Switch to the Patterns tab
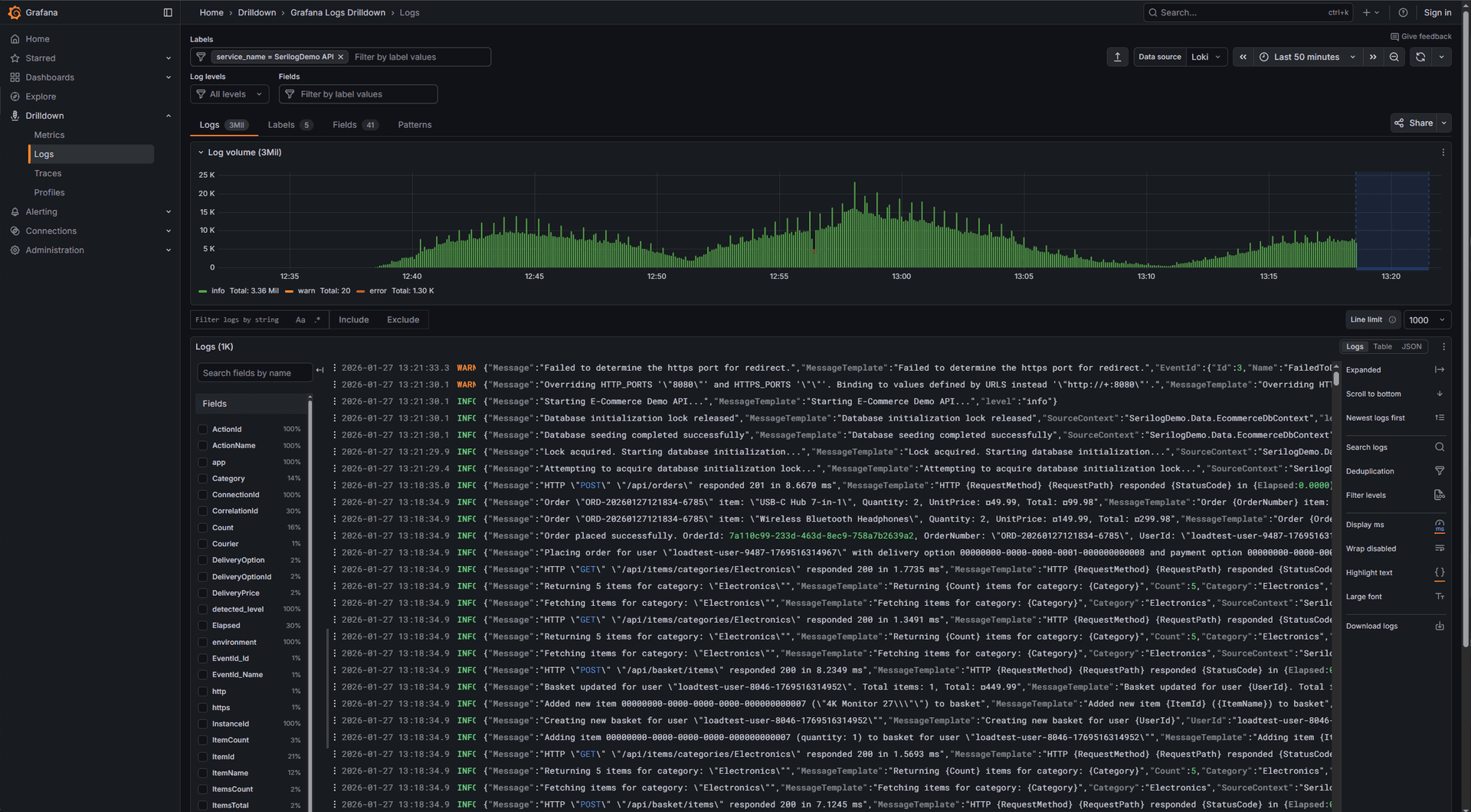The height and width of the screenshot is (812, 1471). tap(414, 125)
